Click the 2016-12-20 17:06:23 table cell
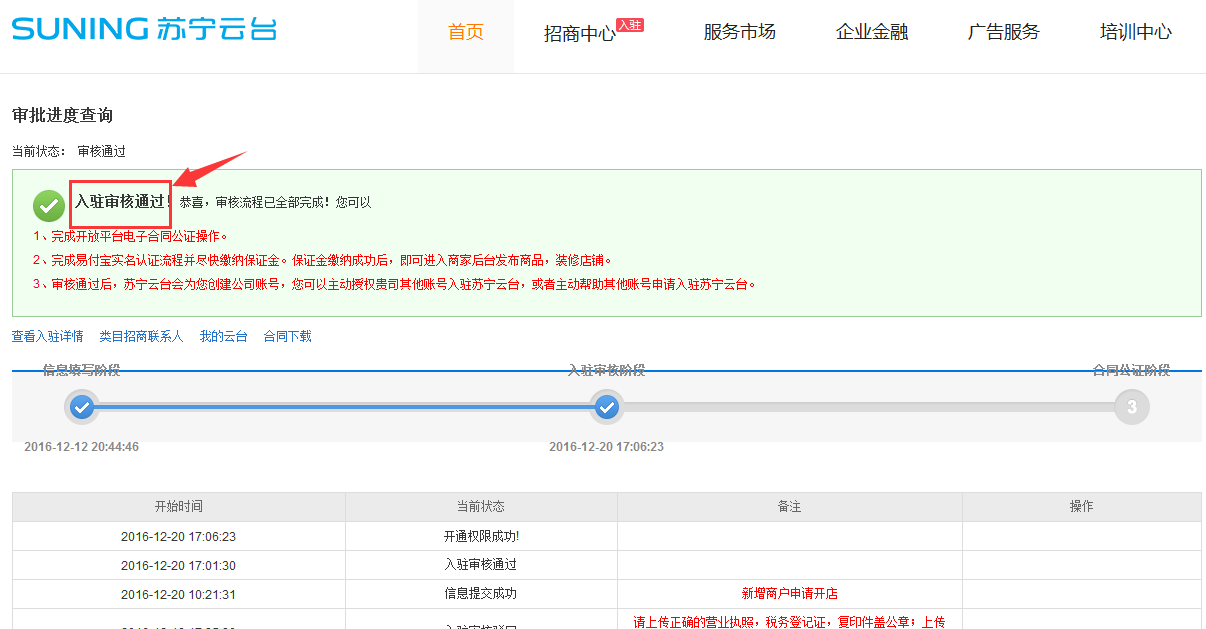Viewport: 1206px width, 629px height. coord(179,536)
